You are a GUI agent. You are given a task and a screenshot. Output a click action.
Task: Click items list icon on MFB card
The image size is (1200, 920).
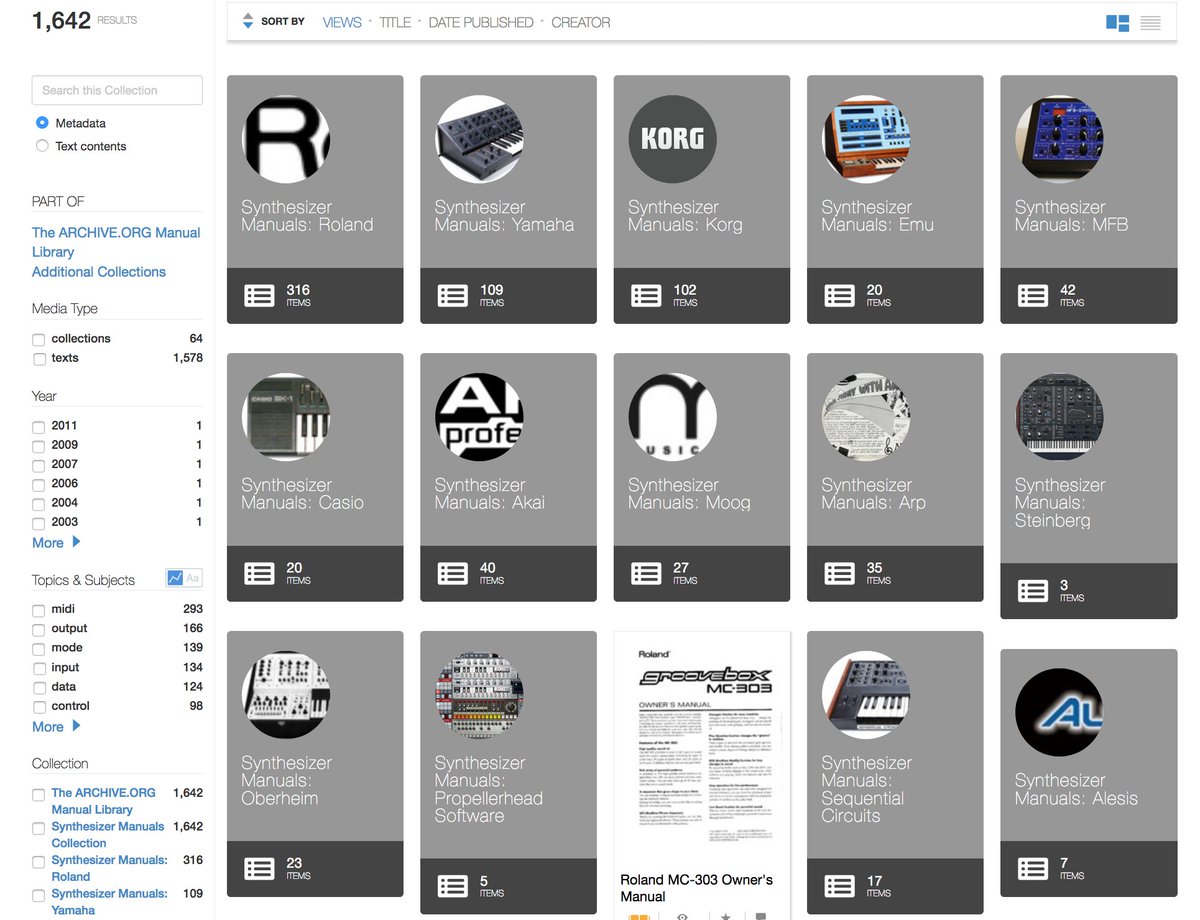pos(1033,295)
